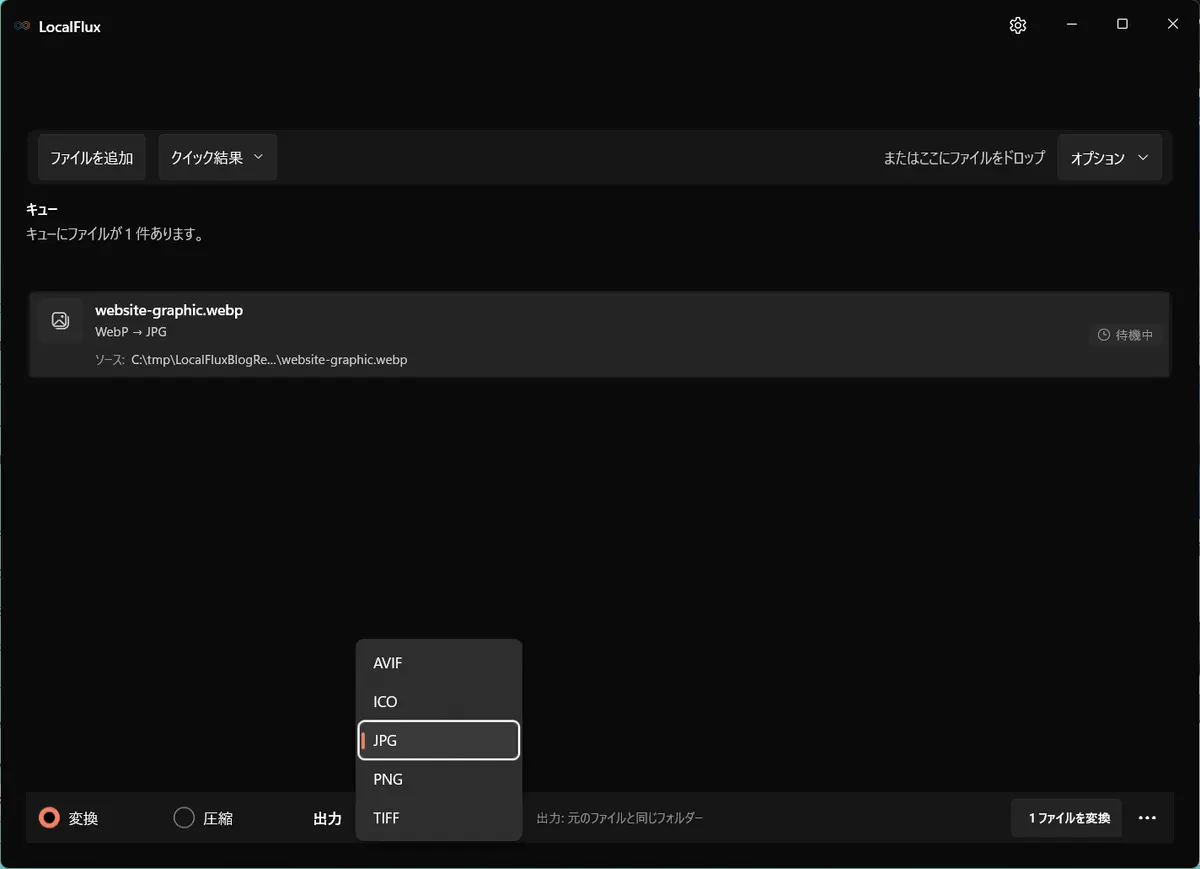Click the キューにファイルが 1 件あります。 message
The width and height of the screenshot is (1200, 869).
point(115,235)
